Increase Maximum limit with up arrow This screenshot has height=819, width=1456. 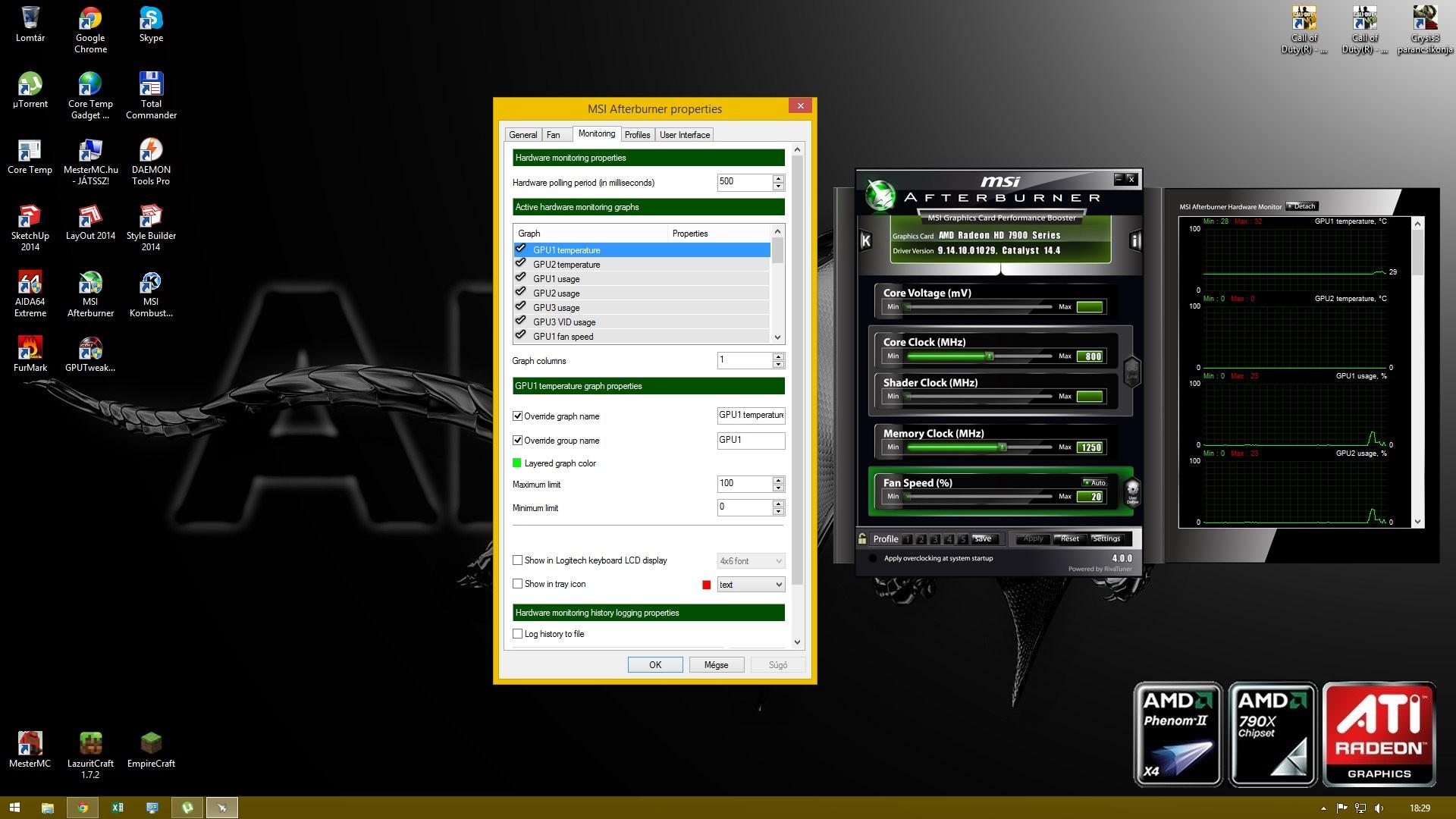778,480
